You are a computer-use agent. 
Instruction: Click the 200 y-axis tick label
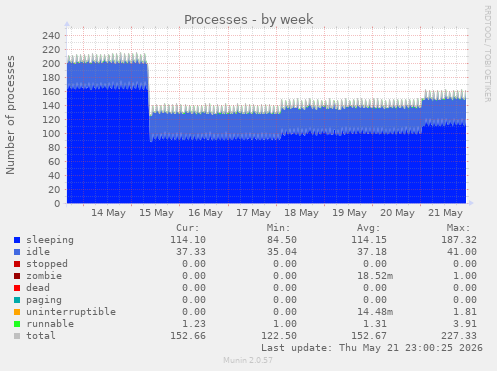[51, 63]
